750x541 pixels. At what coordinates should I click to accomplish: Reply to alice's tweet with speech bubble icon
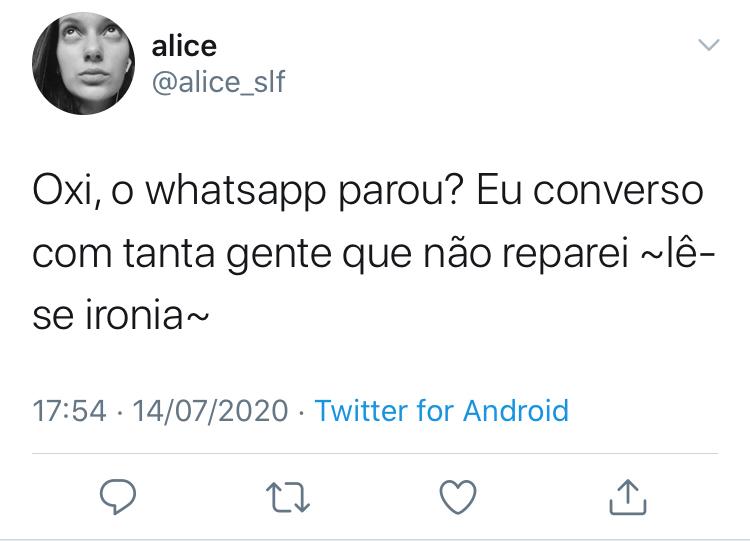pos(118,497)
